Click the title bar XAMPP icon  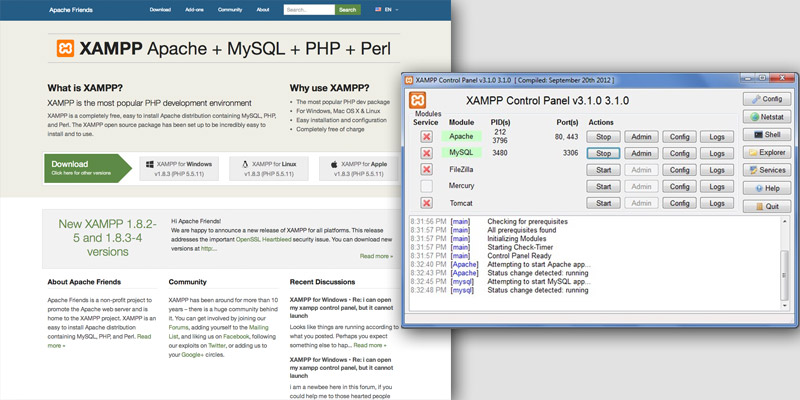click(x=409, y=80)
